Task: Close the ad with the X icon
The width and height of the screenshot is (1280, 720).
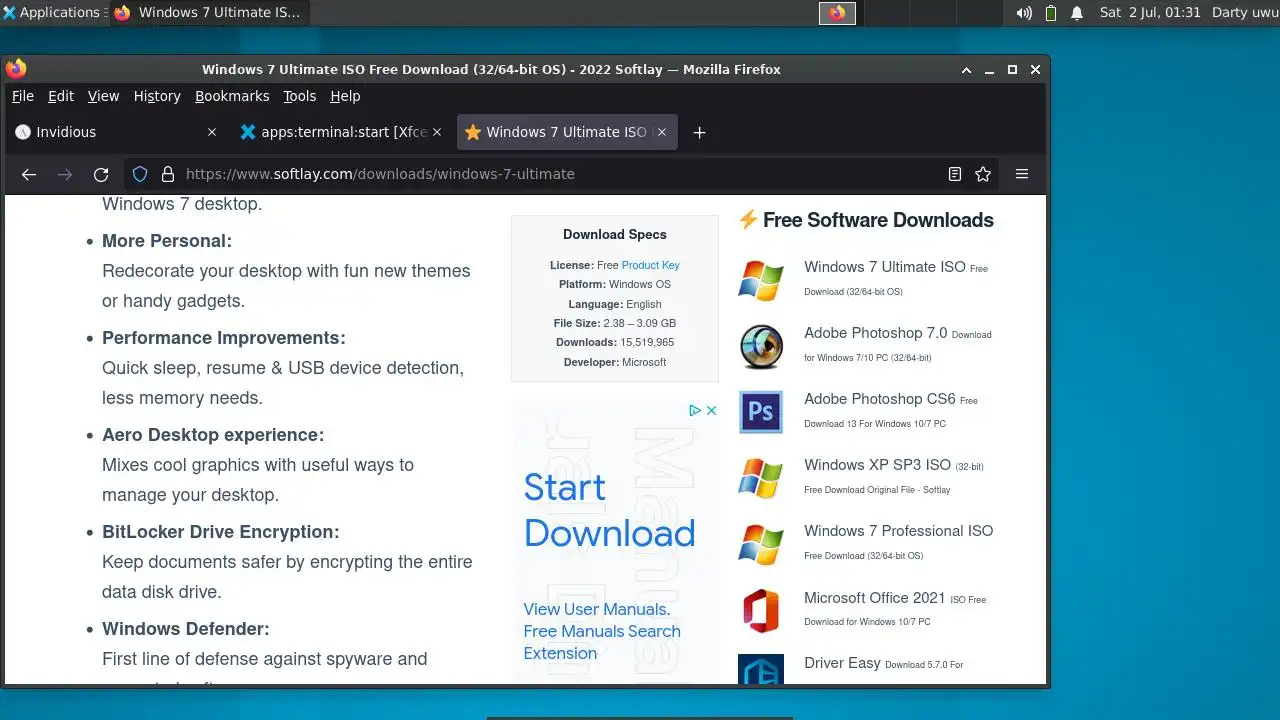Action: click(x=711, y=410)
